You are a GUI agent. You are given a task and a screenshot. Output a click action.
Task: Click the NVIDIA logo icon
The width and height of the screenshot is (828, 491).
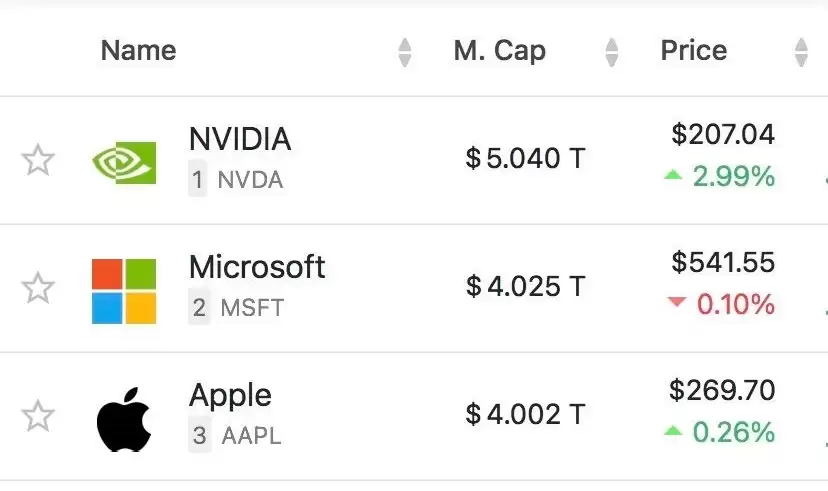pyautogui.click(x=124, y=161)
